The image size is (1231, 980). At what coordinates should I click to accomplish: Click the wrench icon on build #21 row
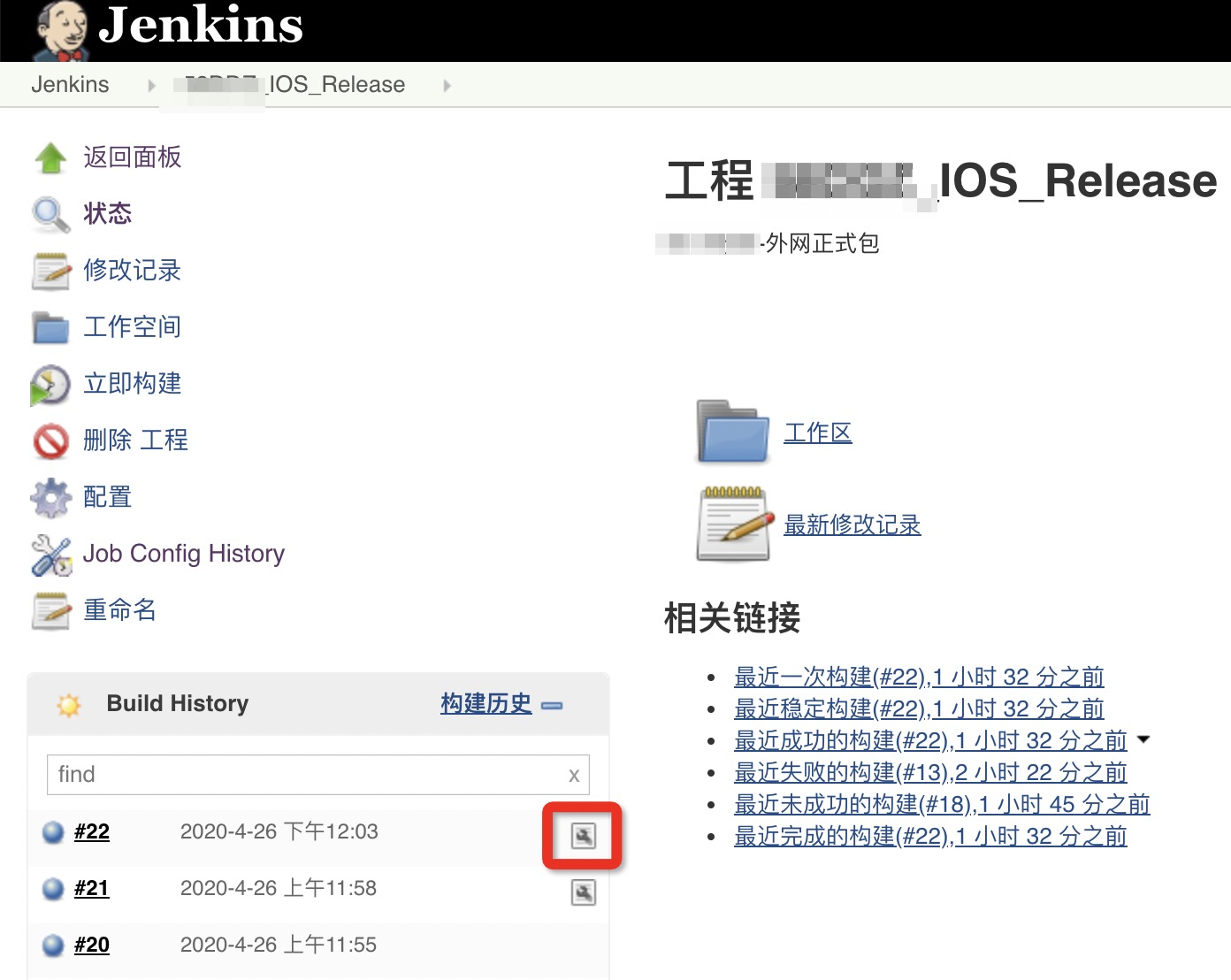click(584, 892)
